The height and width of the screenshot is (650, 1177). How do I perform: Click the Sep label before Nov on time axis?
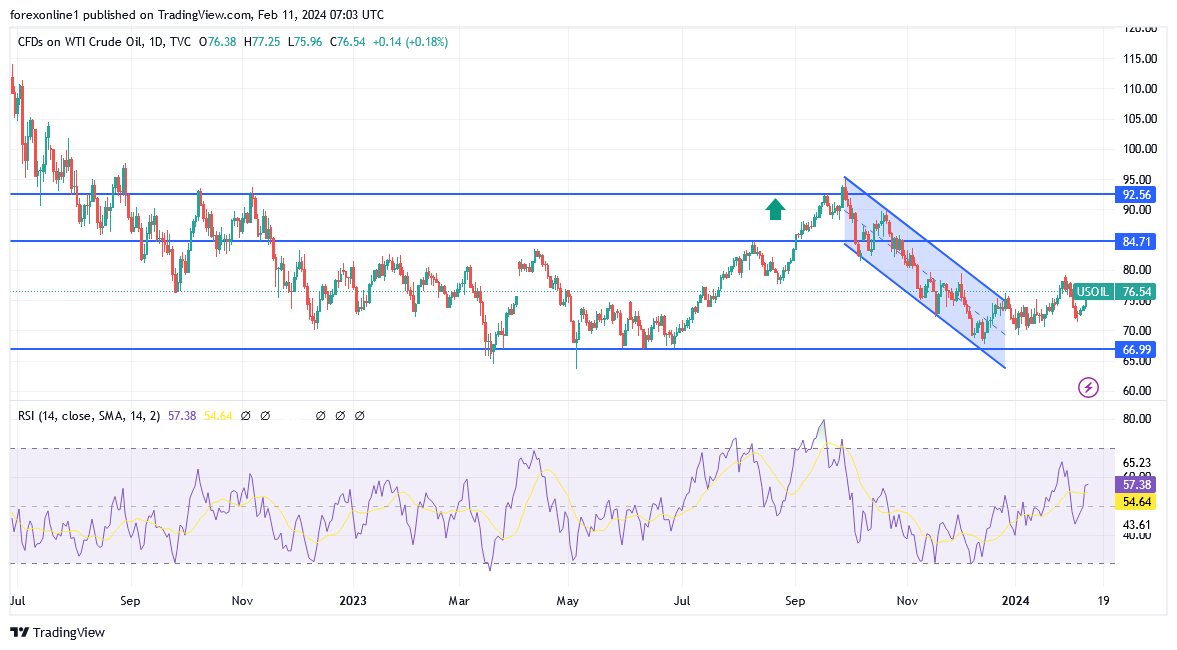(130, 601)
